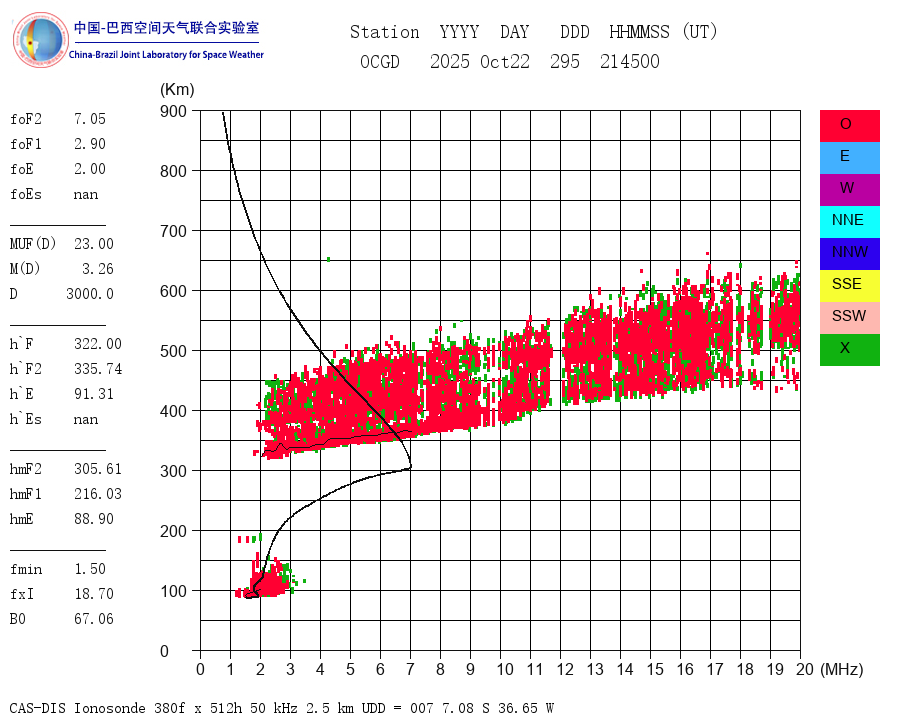Click the h`Es nan value

pos(86,420)
